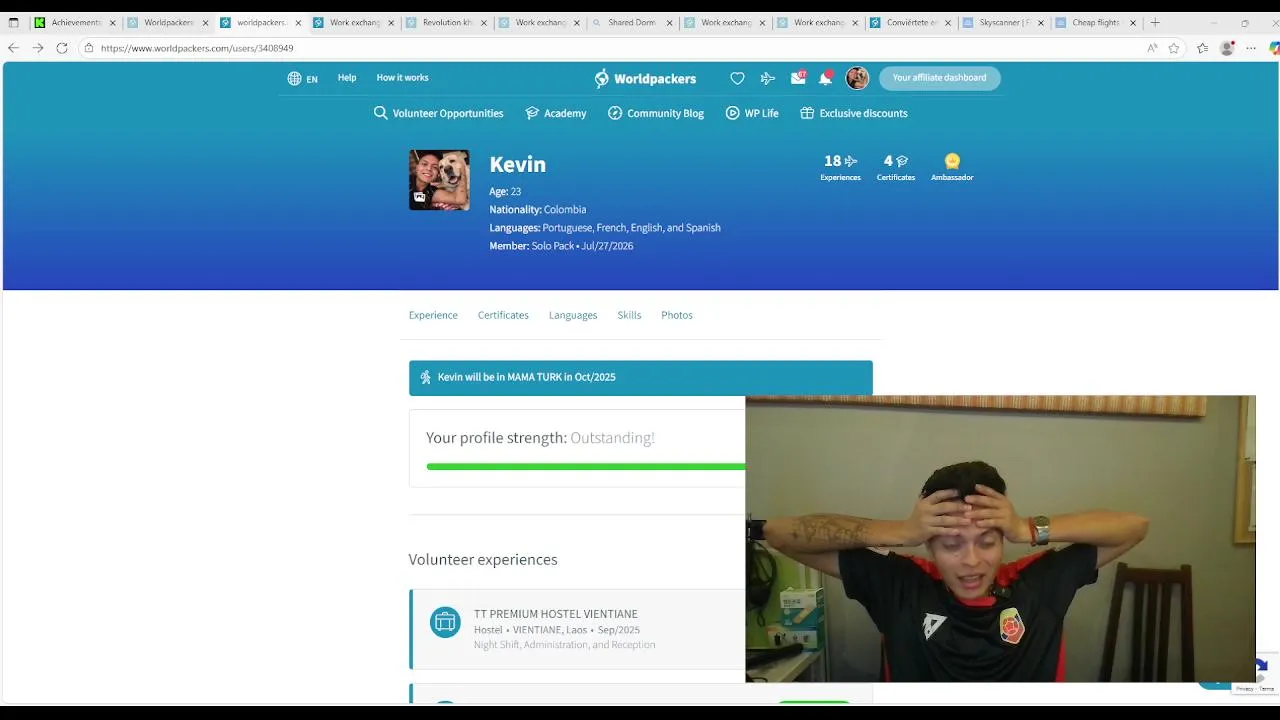This screenshot has height=720, width=1280.
Task: Open the trips airplane icon in header
Action: (768, 78)
